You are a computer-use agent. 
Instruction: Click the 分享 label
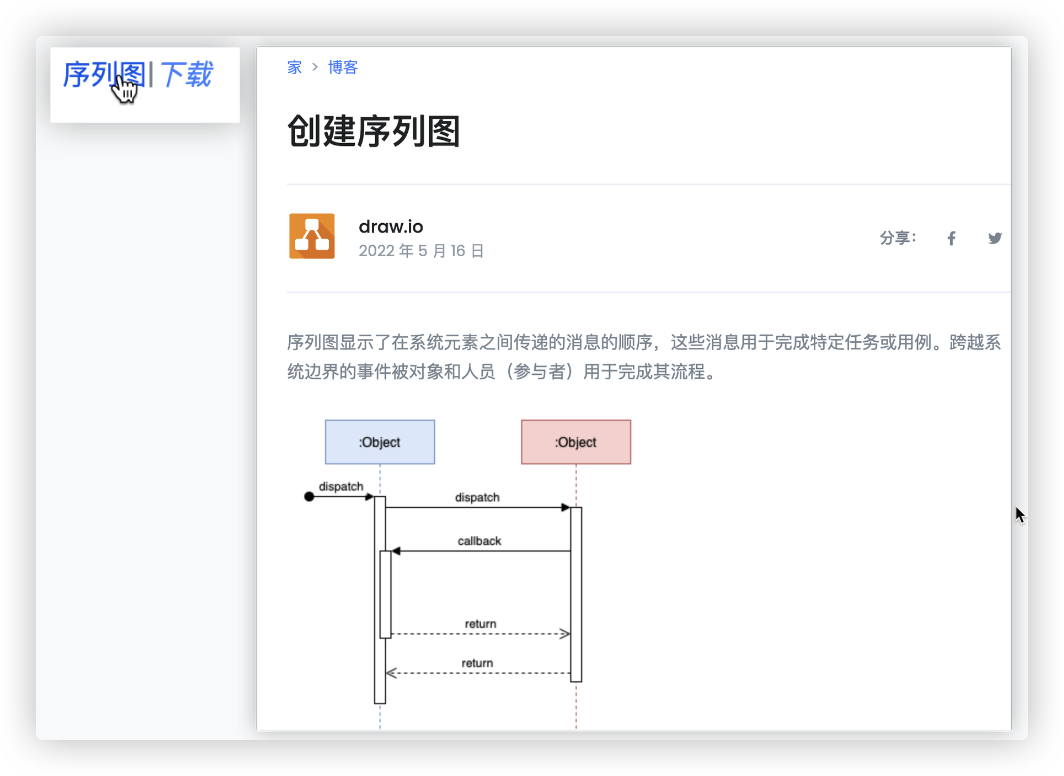(897, 238)
